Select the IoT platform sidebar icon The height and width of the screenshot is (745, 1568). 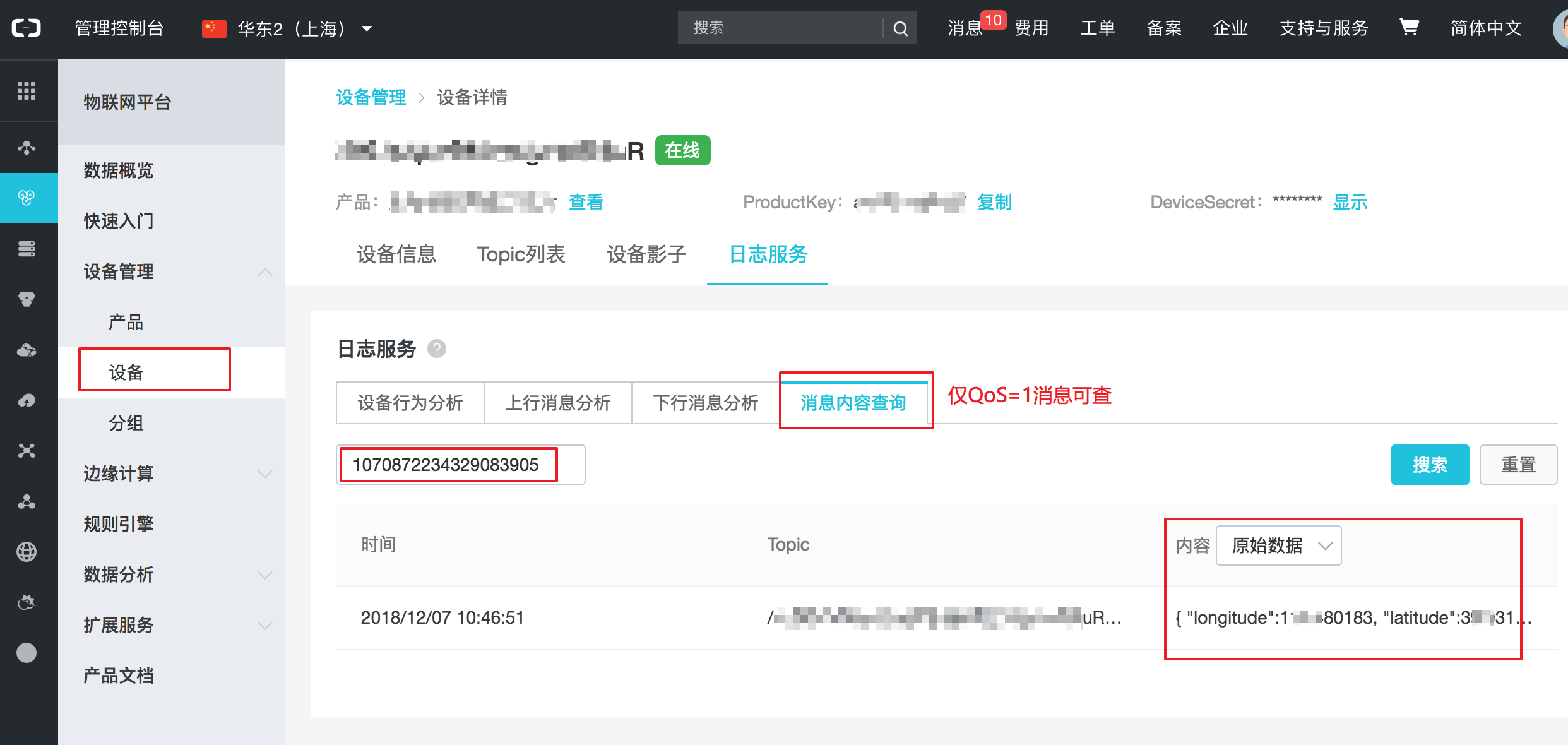(x=27, y=198)
